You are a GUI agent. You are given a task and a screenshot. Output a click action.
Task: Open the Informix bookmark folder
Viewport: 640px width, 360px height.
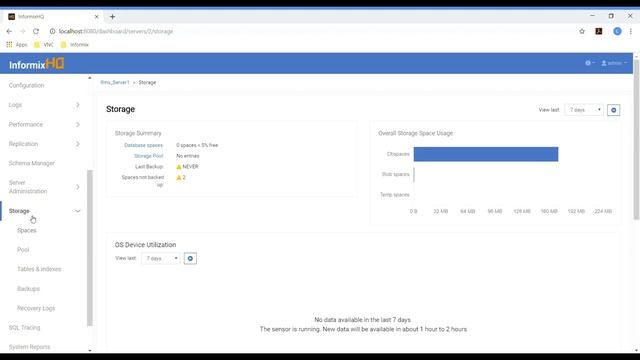point(75,45)
